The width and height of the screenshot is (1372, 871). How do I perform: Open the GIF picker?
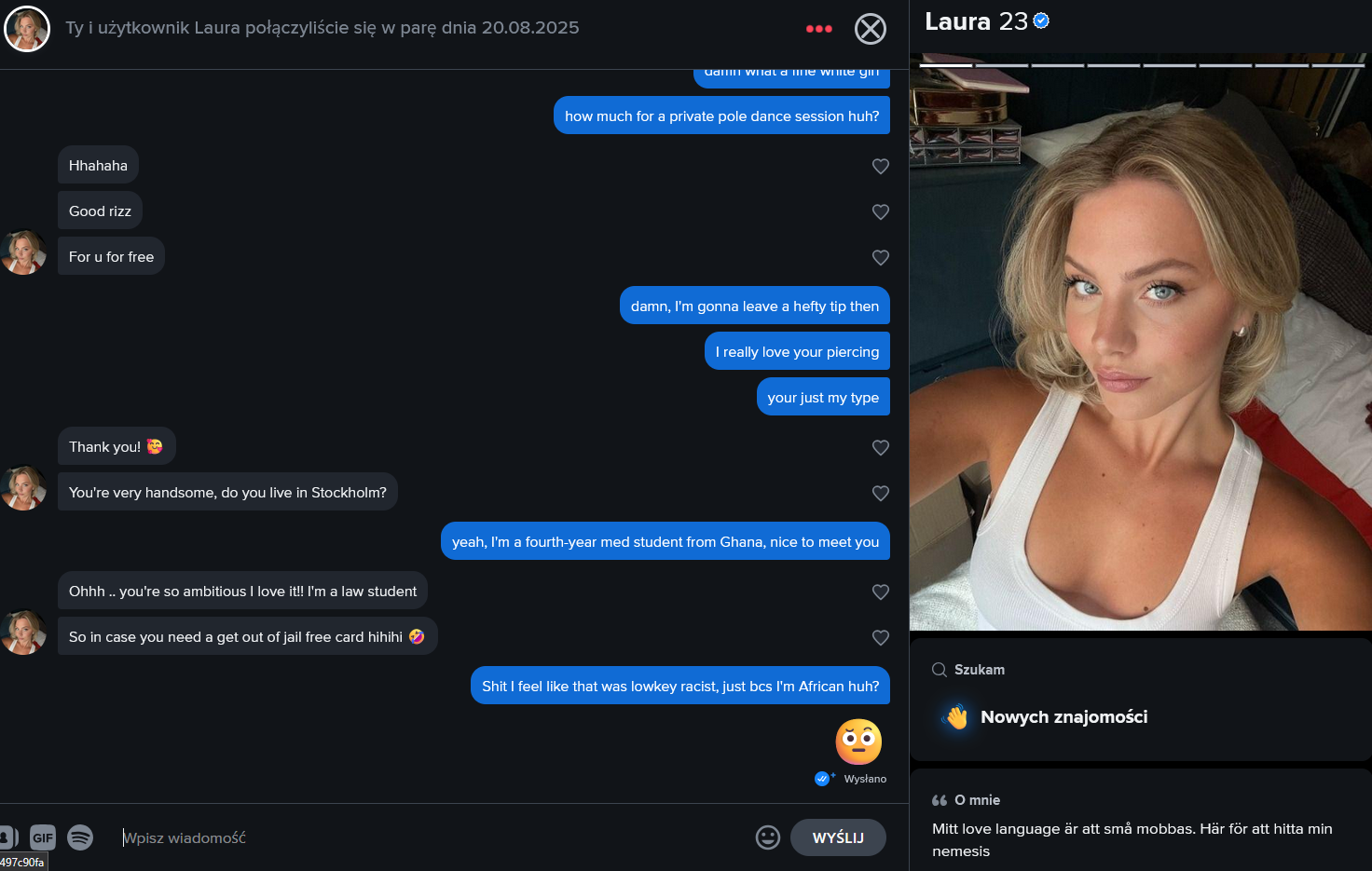pyautogui.click(x=43, y=837)
